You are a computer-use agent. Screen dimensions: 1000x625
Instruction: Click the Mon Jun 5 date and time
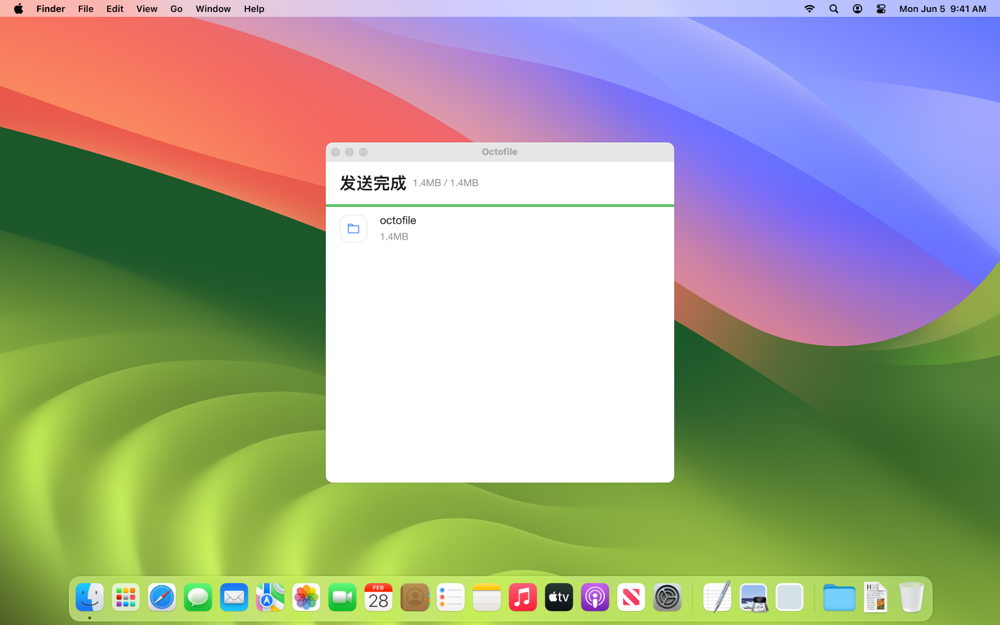click(x=943, y=9)
